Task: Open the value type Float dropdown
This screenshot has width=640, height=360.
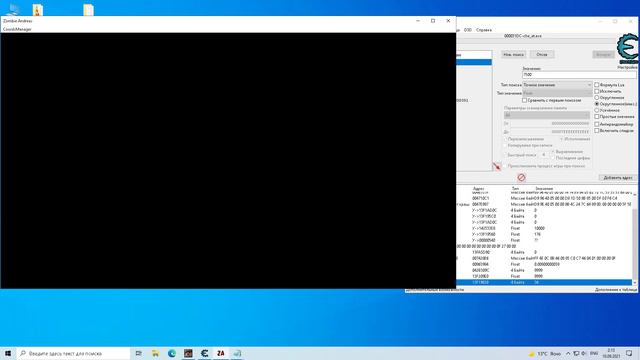Action: (557, 93)
